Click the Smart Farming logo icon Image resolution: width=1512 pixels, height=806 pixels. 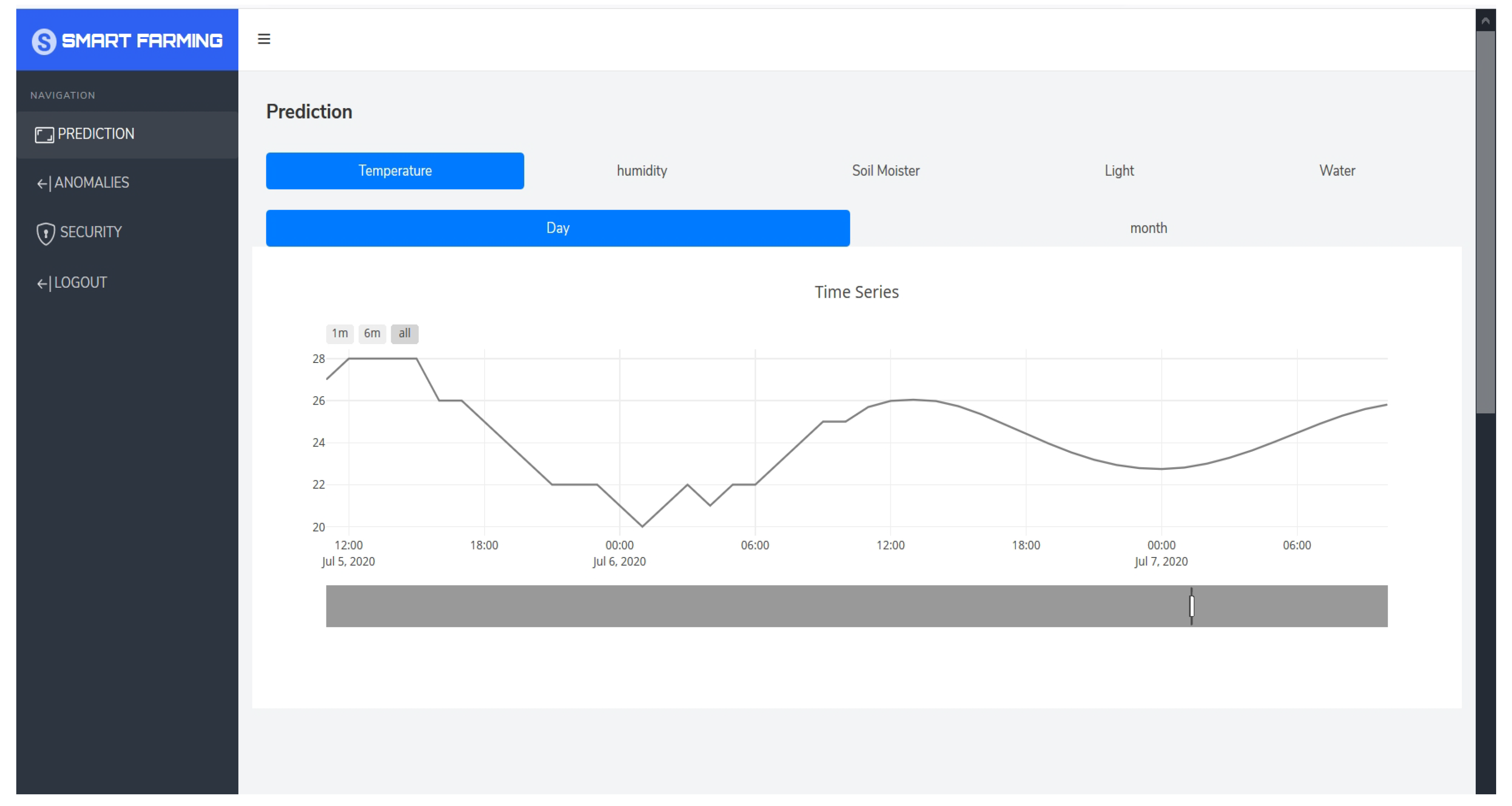coord(44,41)
